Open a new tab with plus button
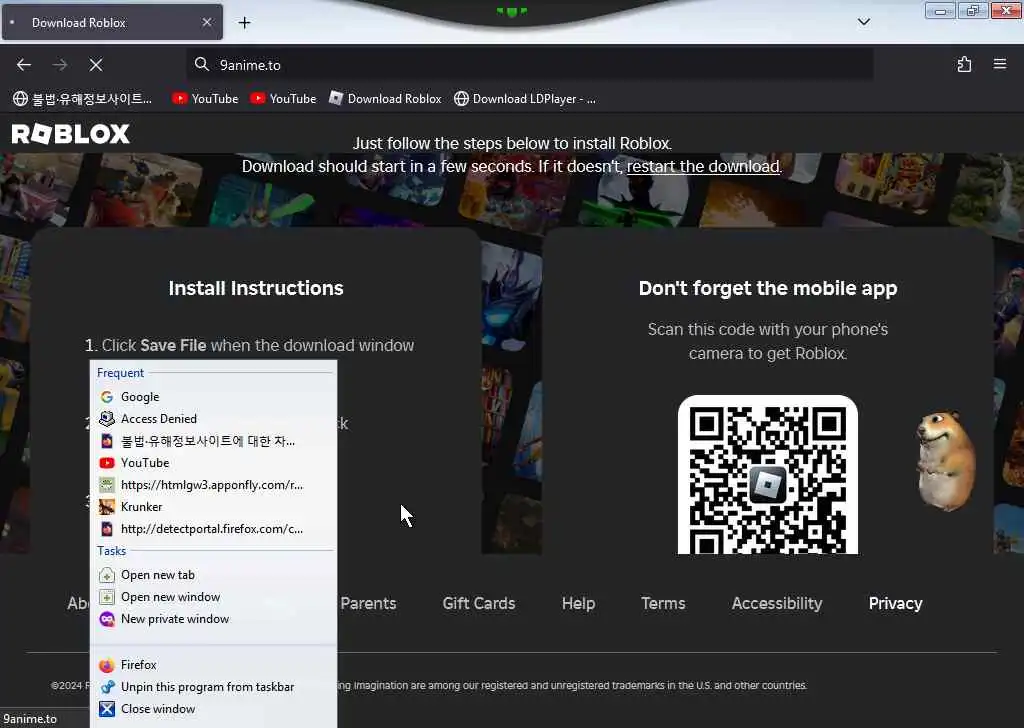The image size is (1024, 728). coord(244,23)
